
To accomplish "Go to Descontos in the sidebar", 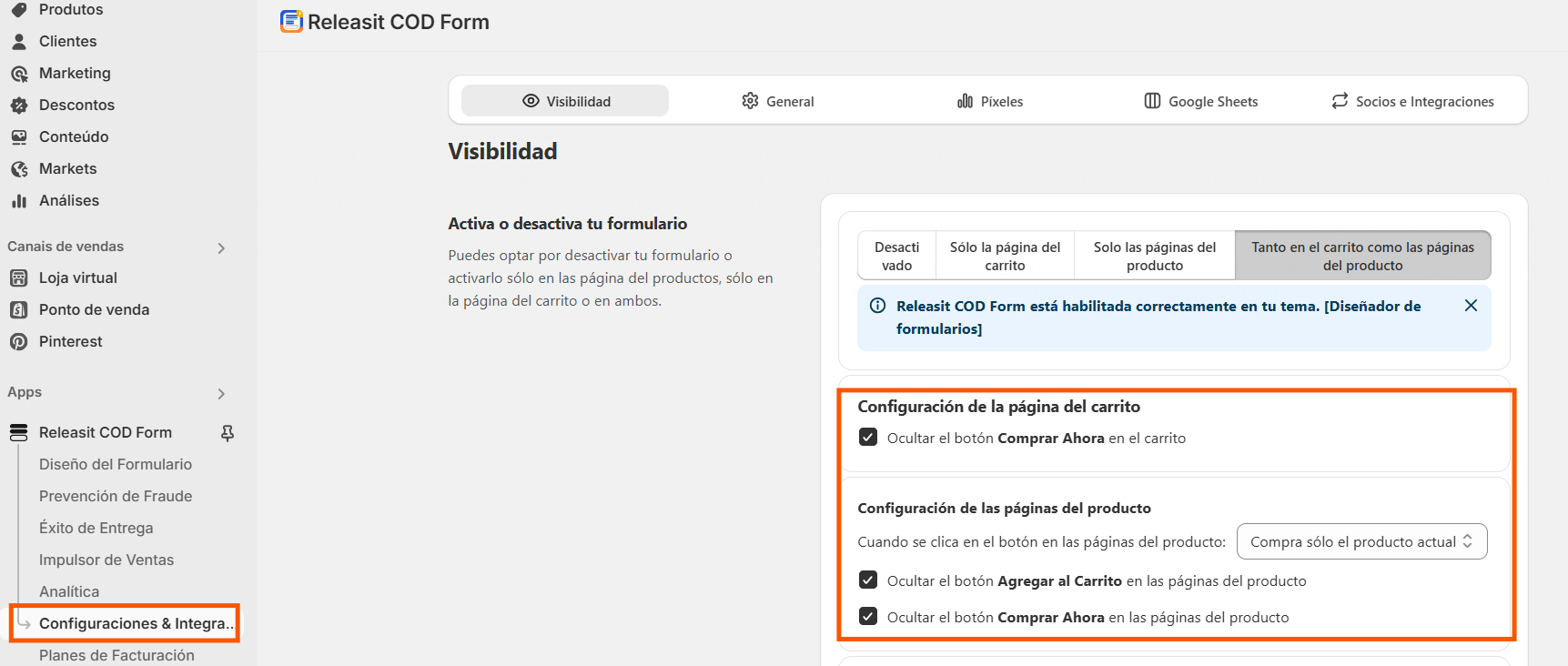I will 76,105.
